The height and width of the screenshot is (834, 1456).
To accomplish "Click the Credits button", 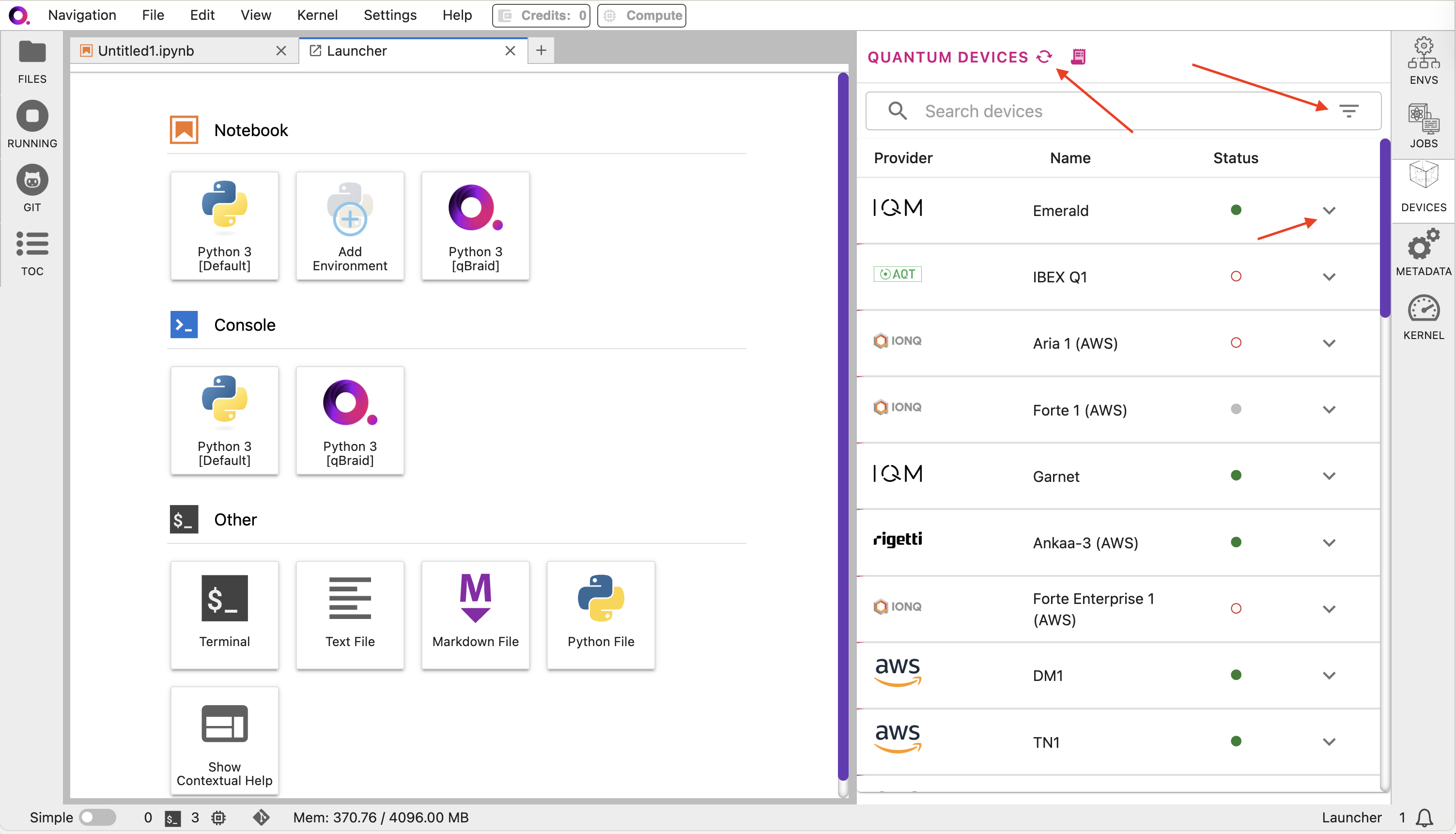I will 541,15.
